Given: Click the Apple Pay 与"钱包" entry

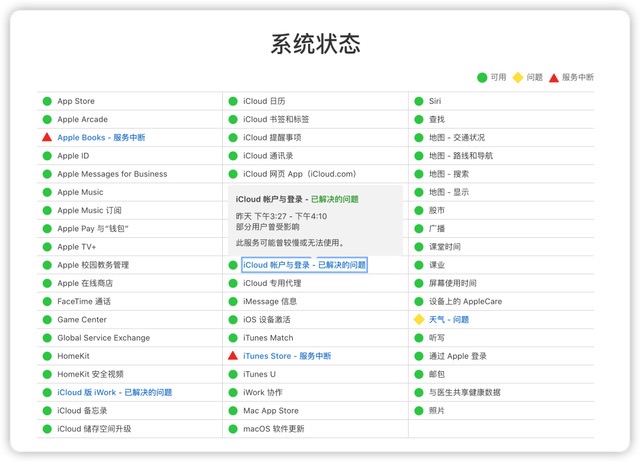Looking at the screenshot, I should (x=93, y=229).
